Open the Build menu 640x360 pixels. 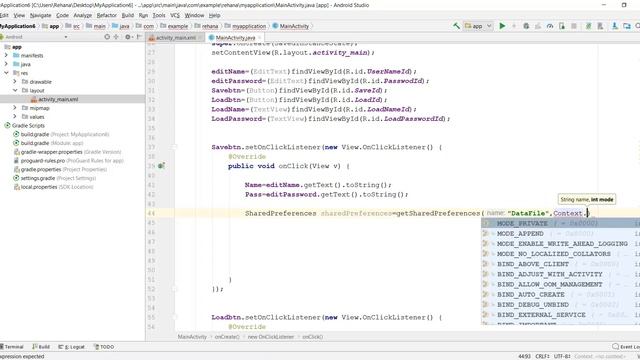pyautogui.click(x=128, y=15)
